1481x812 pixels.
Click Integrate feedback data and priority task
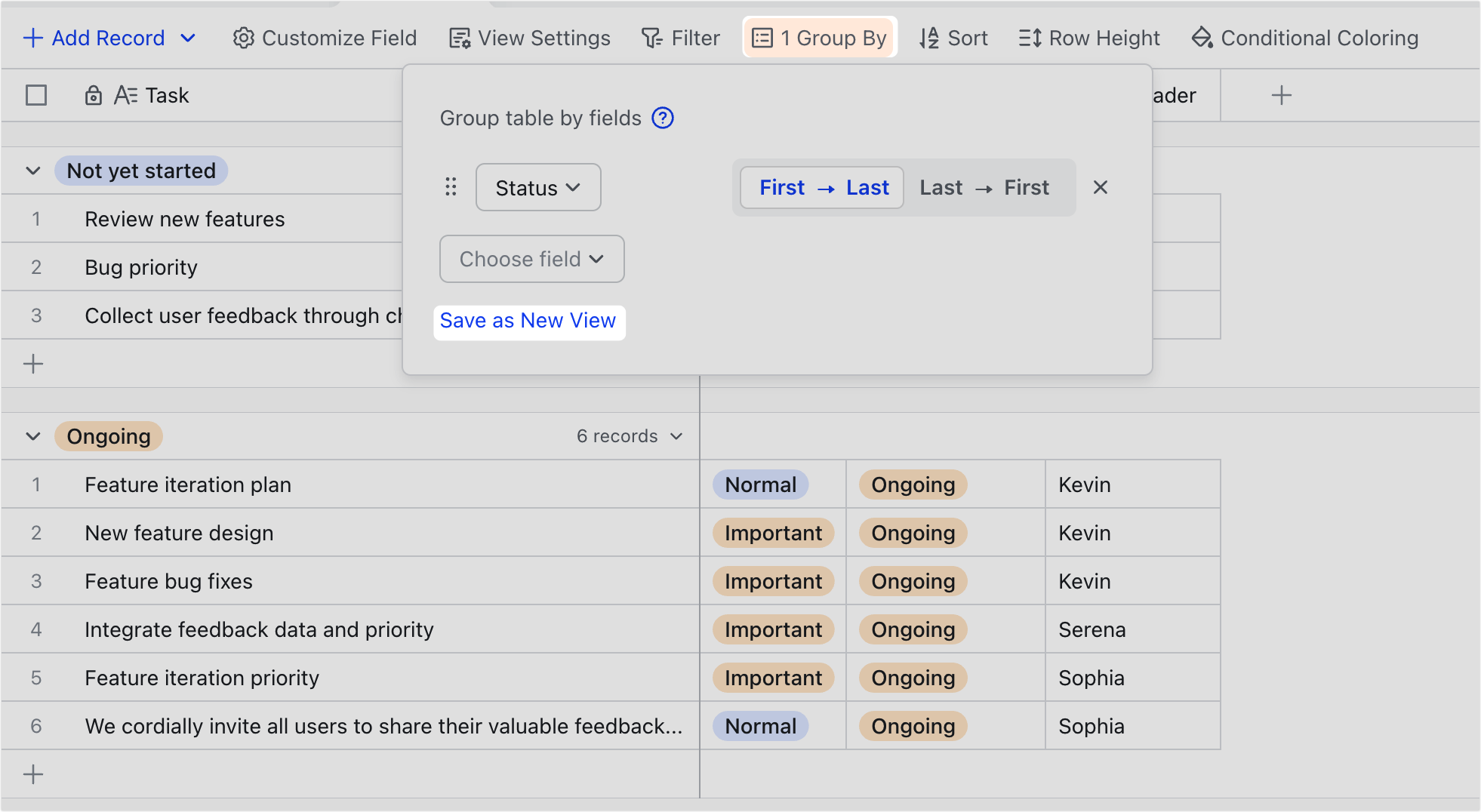[x=259, y=629]
